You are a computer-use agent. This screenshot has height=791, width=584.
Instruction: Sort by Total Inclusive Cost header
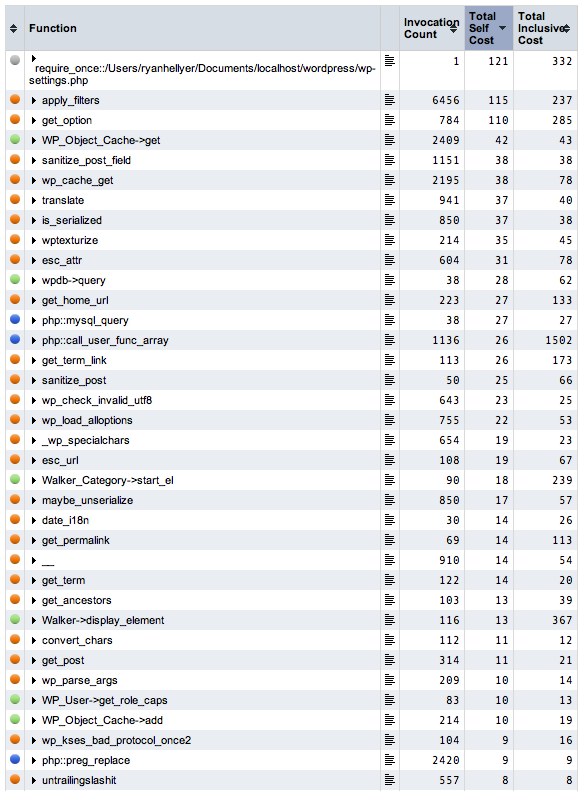tap(544, 28)
